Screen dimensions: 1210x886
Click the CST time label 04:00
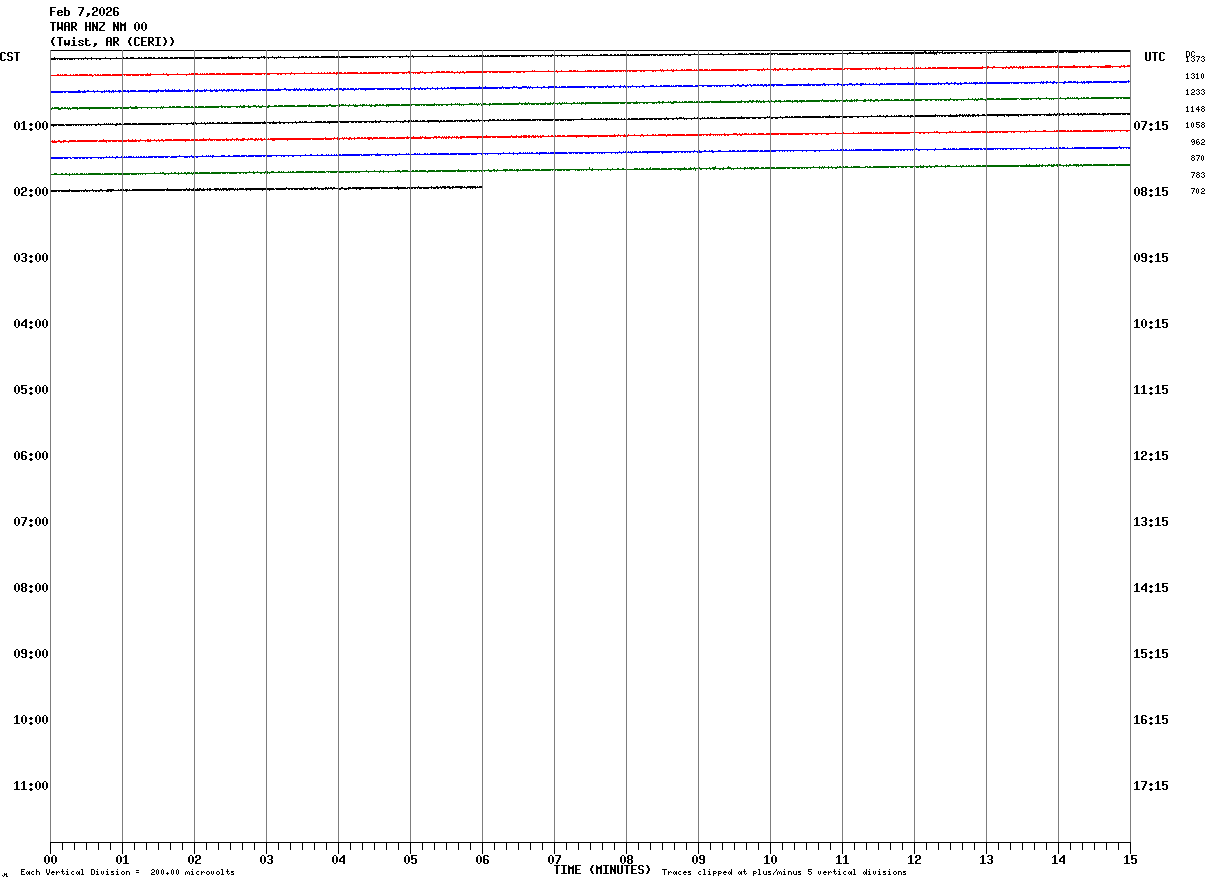click(31, 323)
